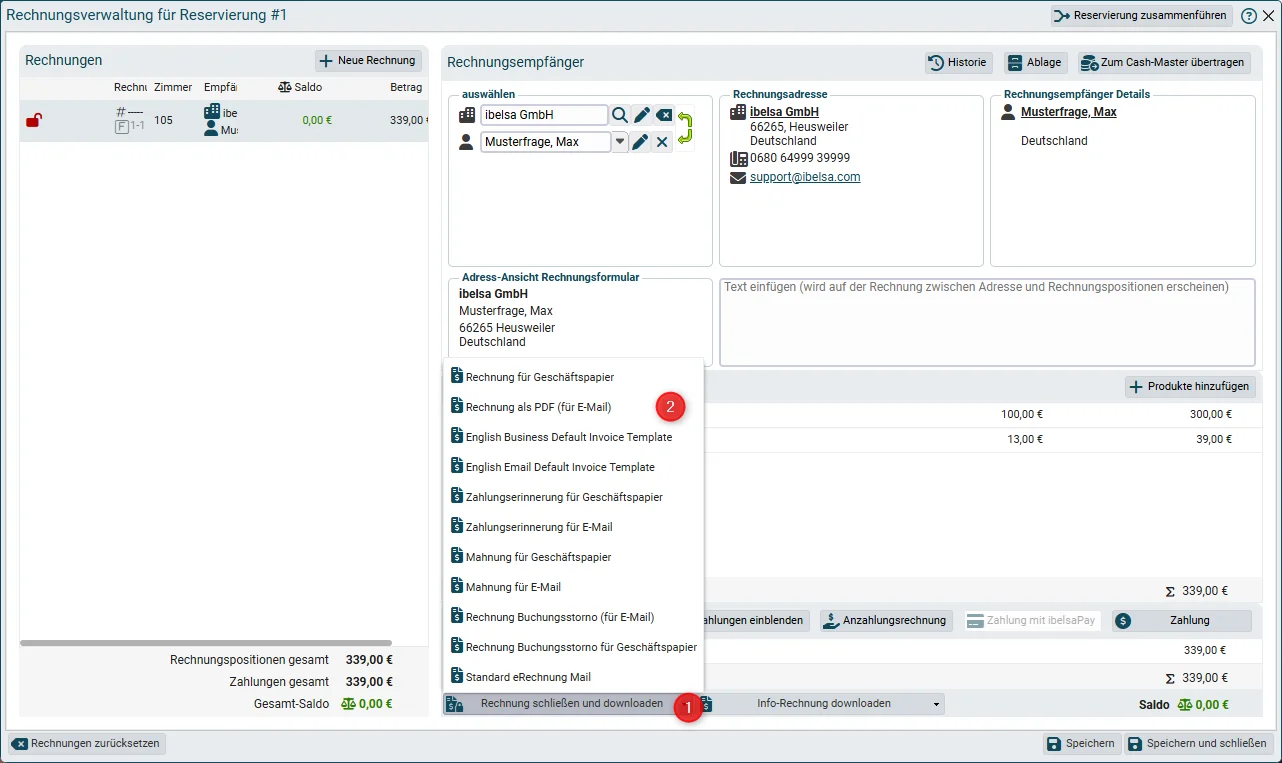The width and height of the screenshot is (1282, 763).
Task: Click Speichern und schließen
Action: (x=1199, y=744)
